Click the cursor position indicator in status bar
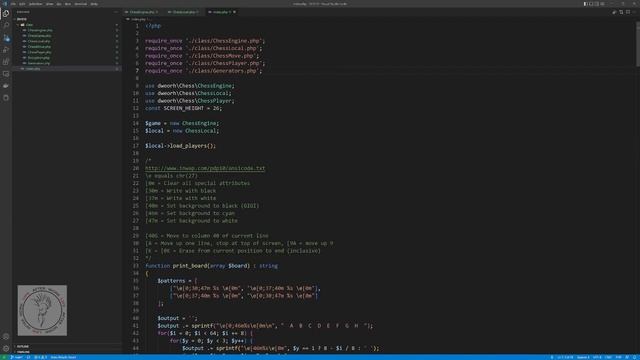 [x=565, y=357]
